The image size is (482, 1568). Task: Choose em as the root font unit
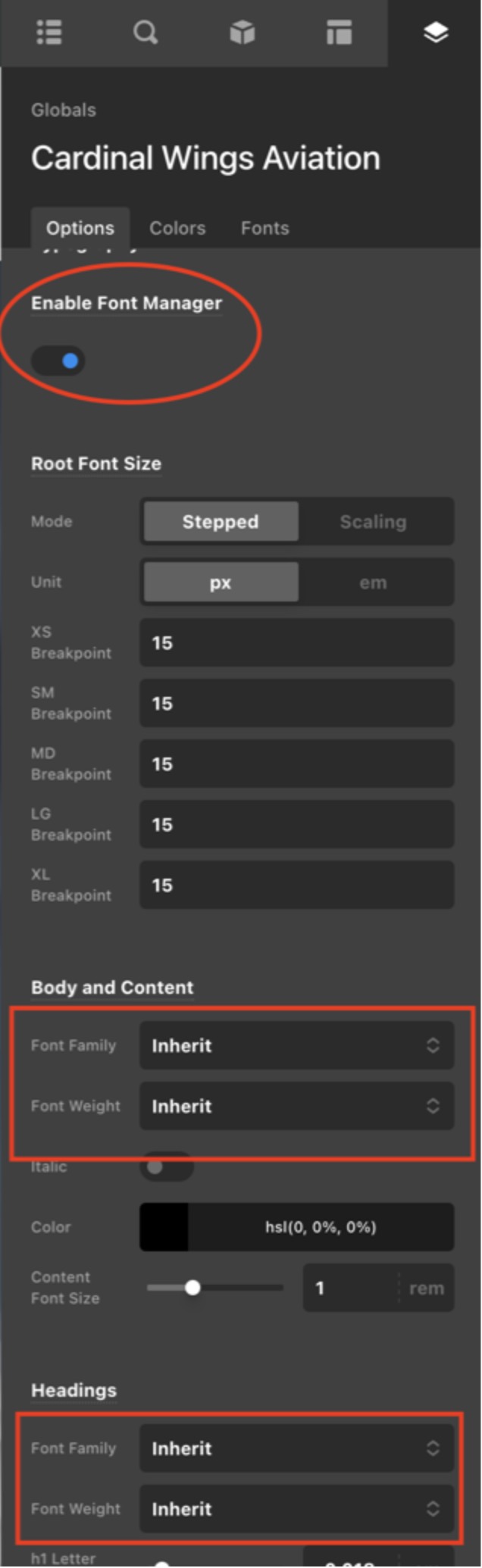coord(373,582)
